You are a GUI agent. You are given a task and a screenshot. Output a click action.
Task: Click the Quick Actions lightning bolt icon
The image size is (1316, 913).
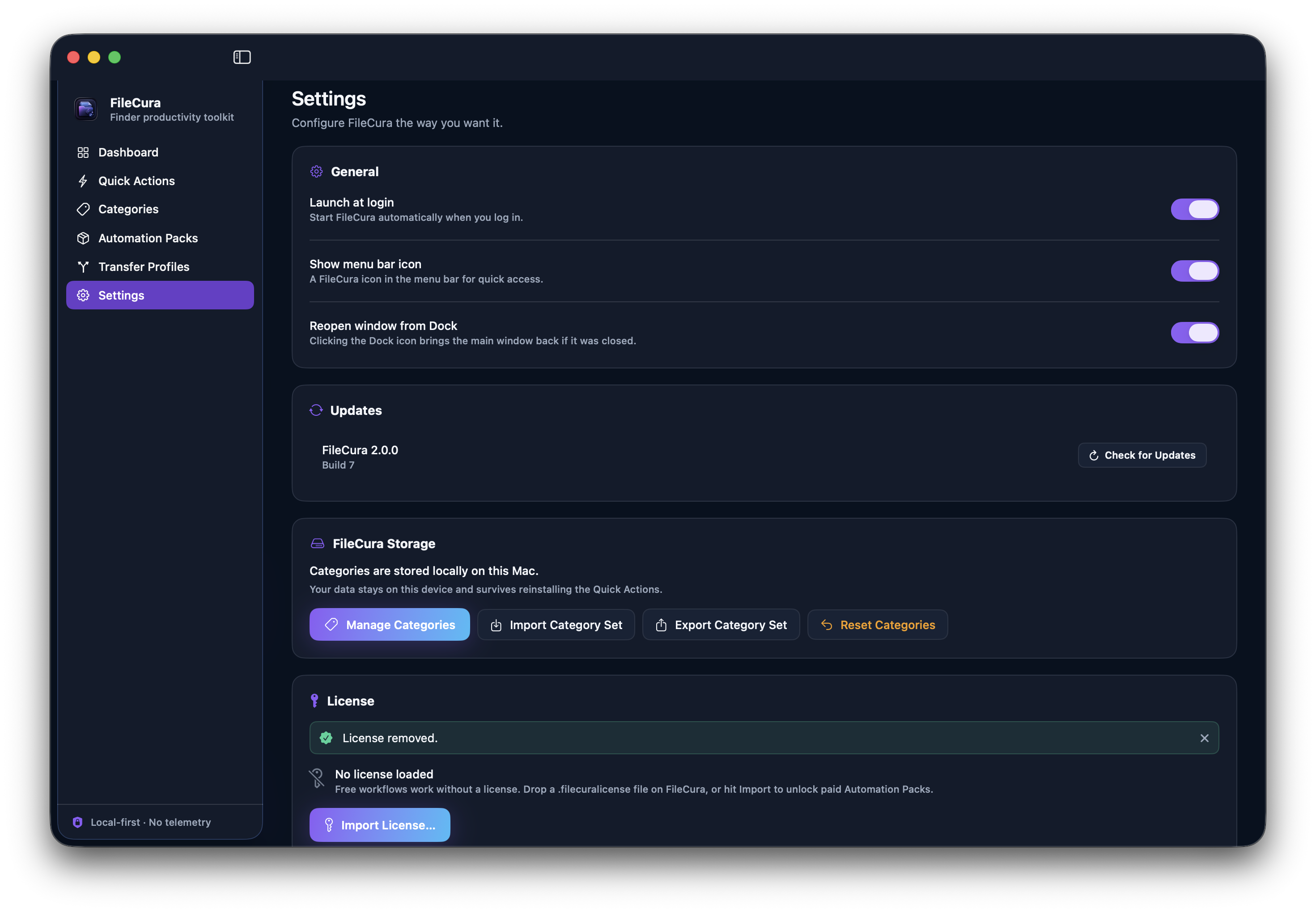point(83,181)
